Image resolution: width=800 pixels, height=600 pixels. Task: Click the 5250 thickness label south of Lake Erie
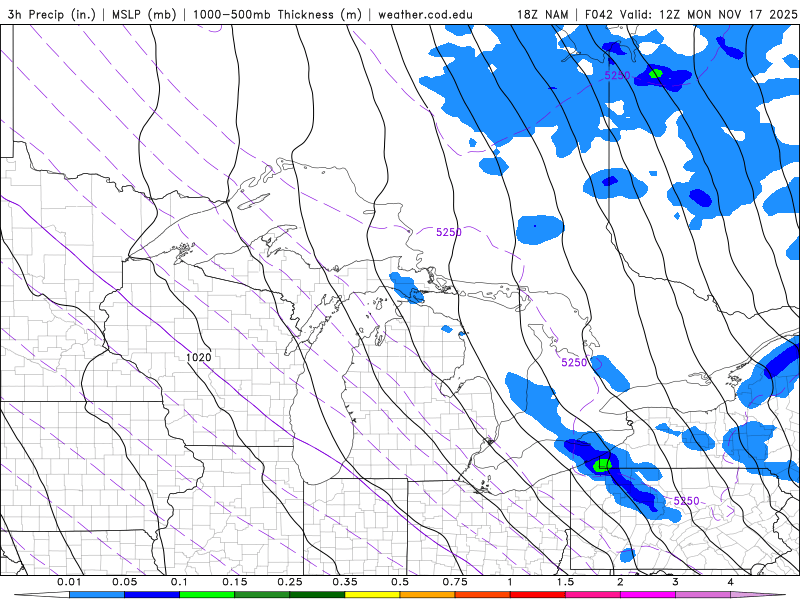pyautogui.click(x=686, y=501)
